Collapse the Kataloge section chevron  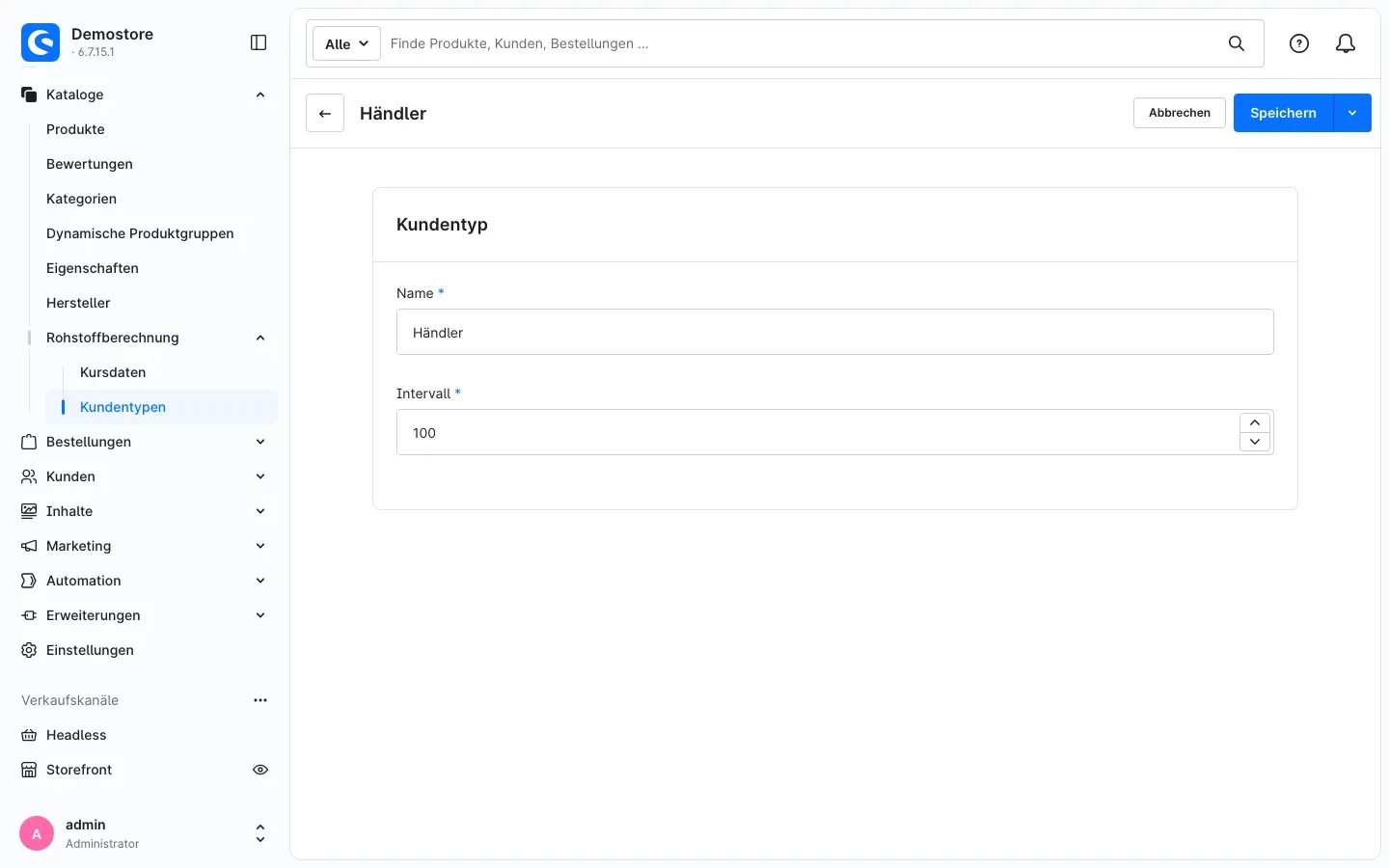click(x=260, y=95)
